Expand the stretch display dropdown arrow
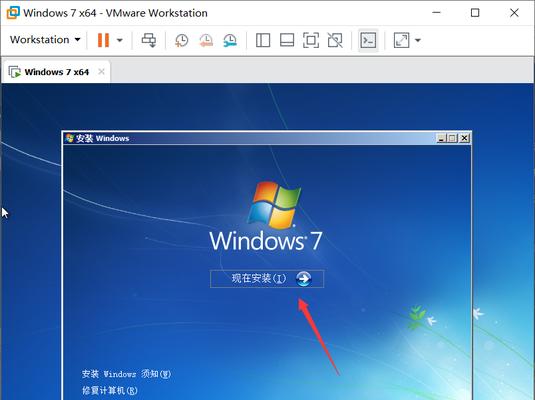Screen dimensions: 535x400 (x=418, y=40)
